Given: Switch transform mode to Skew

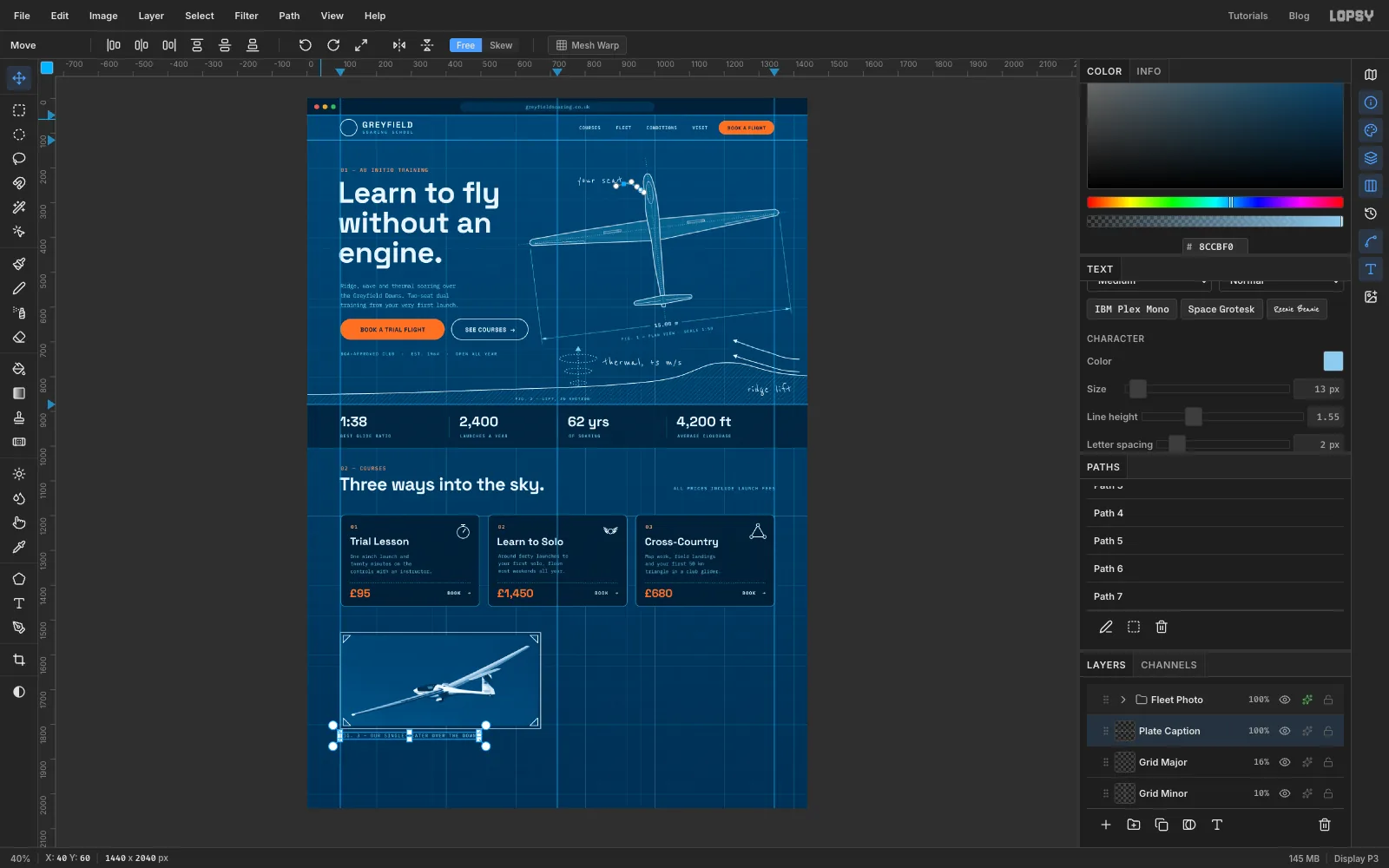Looking at the screenshot, I should 501,45.
